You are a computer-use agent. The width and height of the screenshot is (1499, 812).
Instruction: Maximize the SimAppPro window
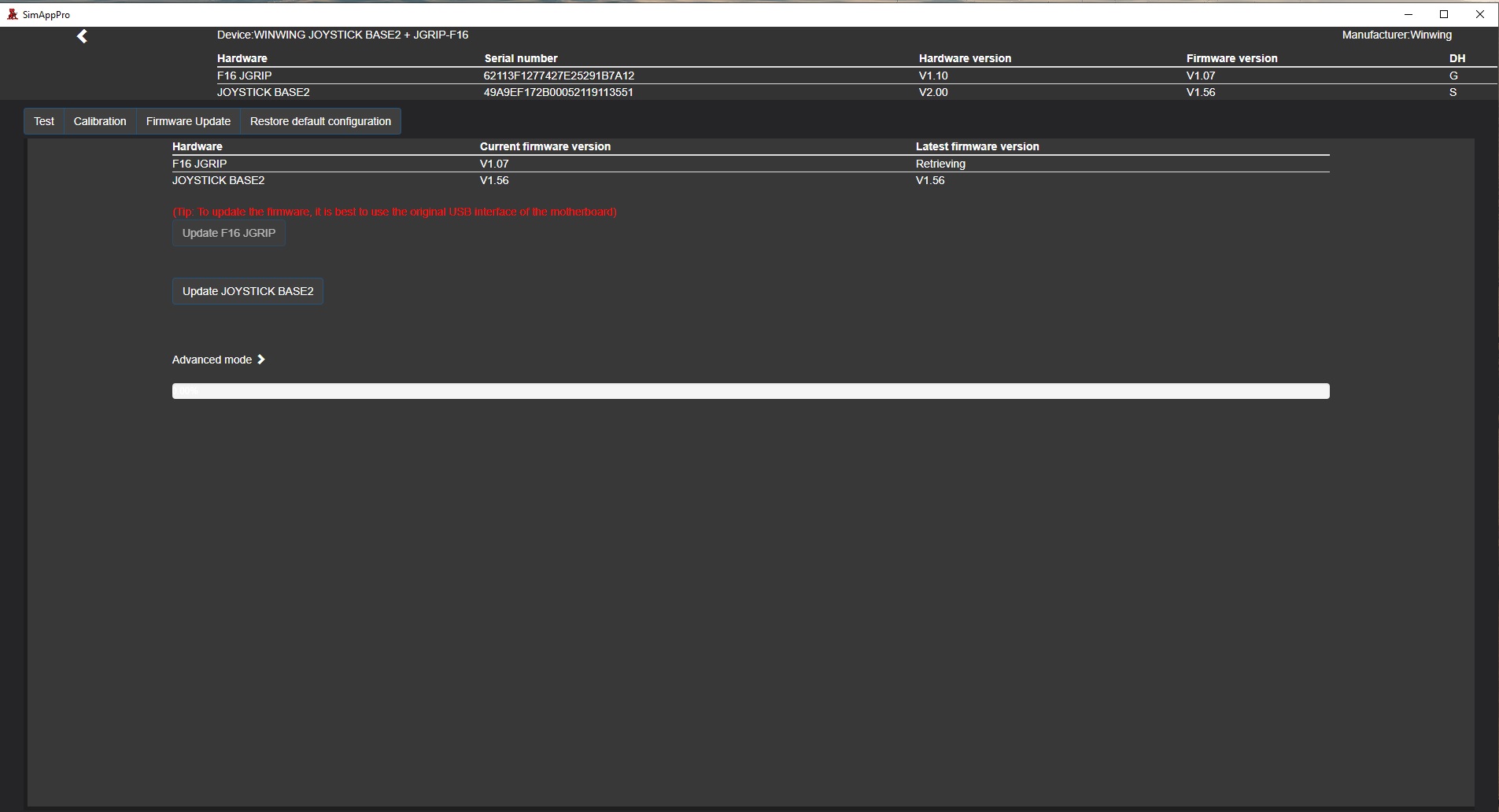(1444, 14)
